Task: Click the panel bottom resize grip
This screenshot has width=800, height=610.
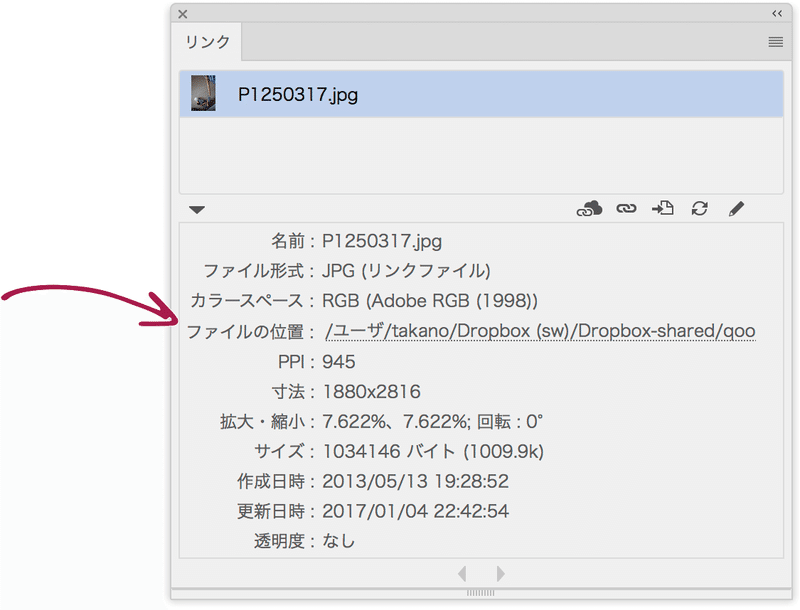Action: point(481,593)
